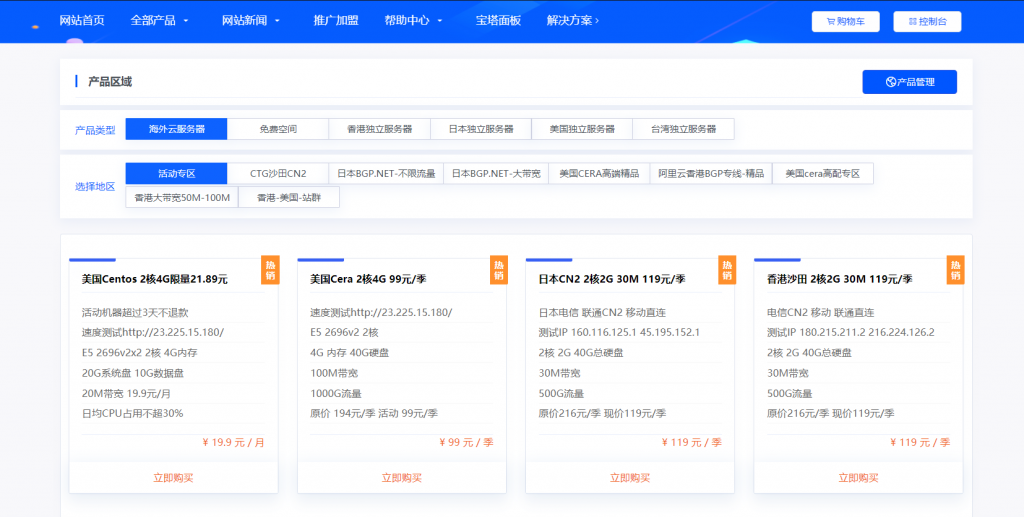Click 立即购买 under 香港沙田 2核2G plan
Viewport: 1024px width, 517px height.
coord(858,478)
